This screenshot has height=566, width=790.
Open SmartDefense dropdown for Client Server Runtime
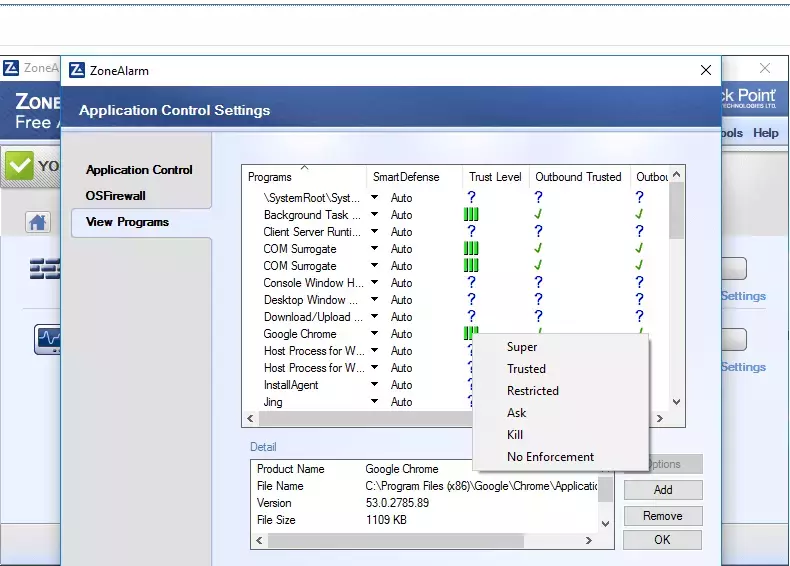click(x=374, y=231)
